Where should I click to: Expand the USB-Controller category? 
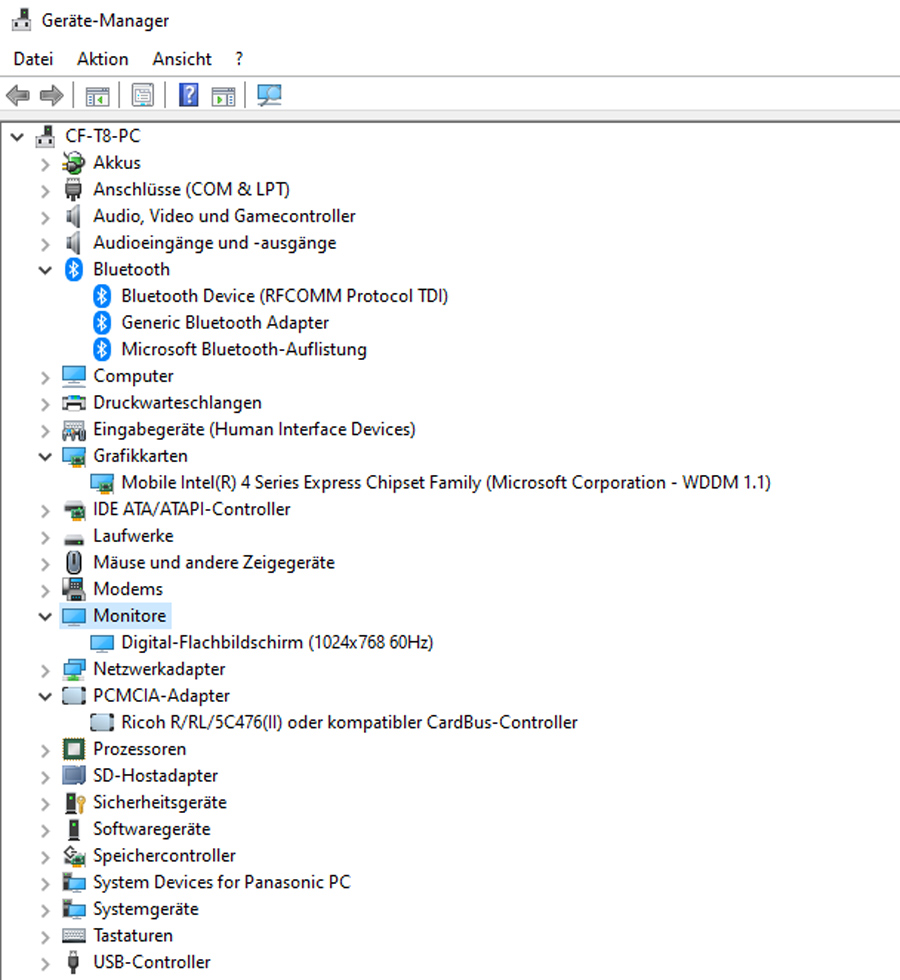click(x=45, y=963)
